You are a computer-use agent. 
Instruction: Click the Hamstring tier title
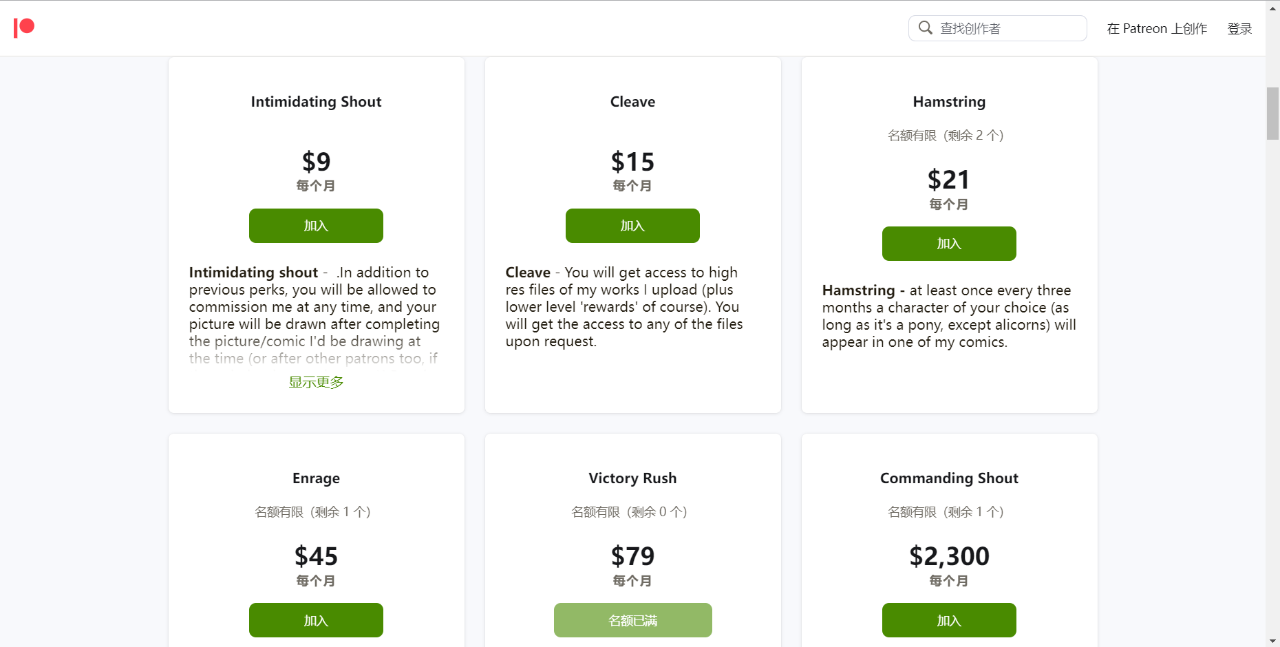948,102
